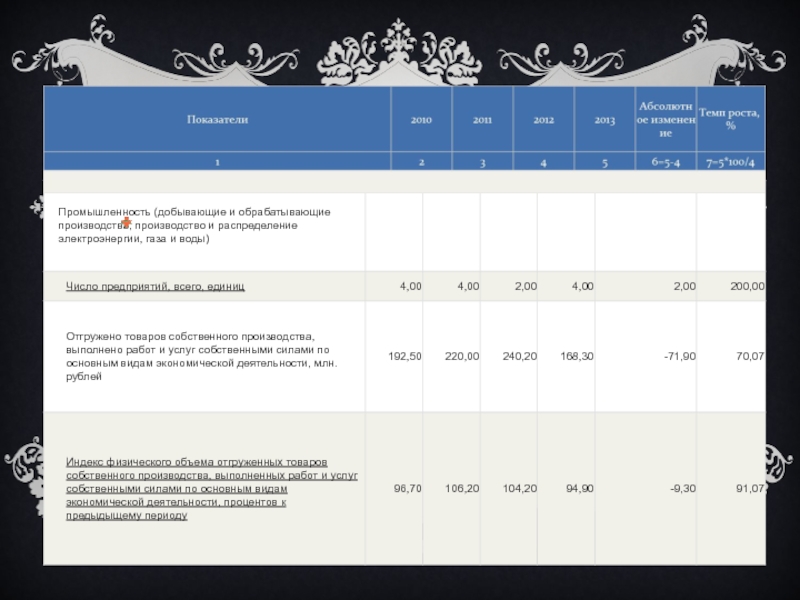This screenshot has height=600, width=800.
Task: Click the -9,30 absolute change value
Action: [x=682, y=488]
